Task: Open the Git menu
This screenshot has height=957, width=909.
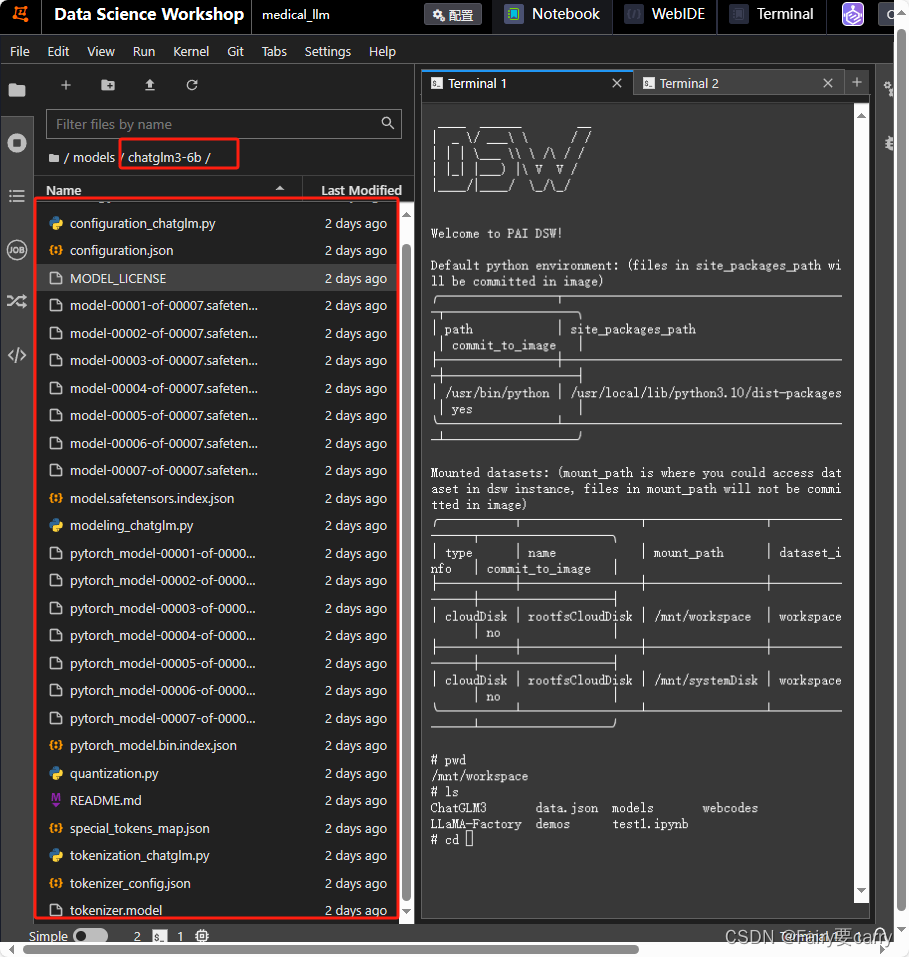Action: 235,51
